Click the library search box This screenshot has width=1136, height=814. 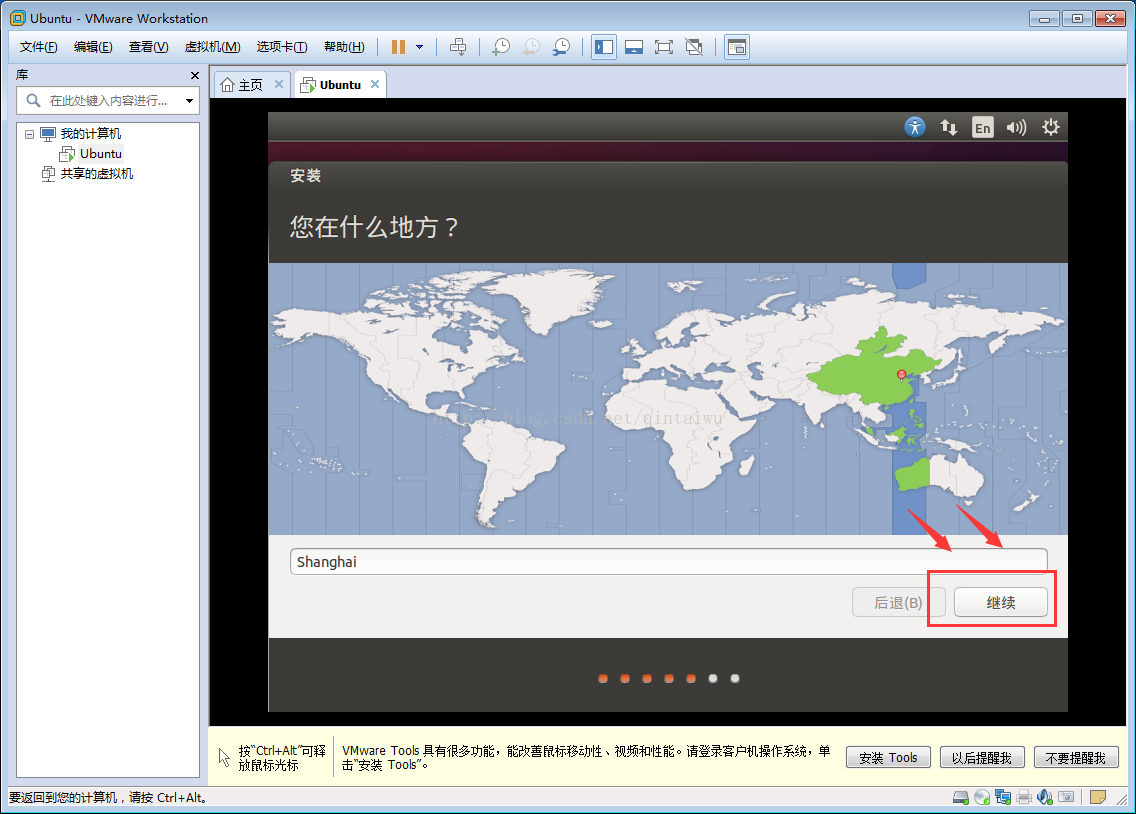pos(108,101)
